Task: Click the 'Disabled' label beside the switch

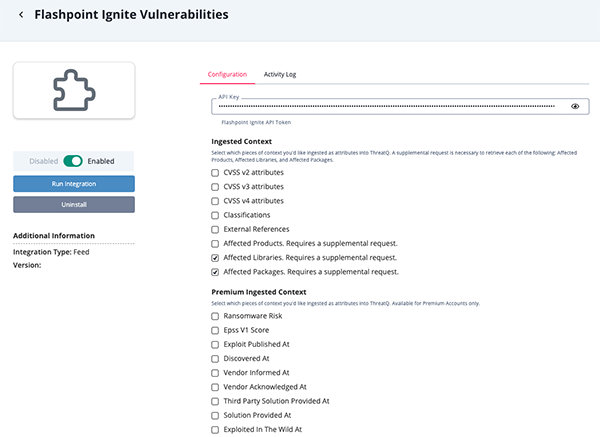Action: (44, 161)
